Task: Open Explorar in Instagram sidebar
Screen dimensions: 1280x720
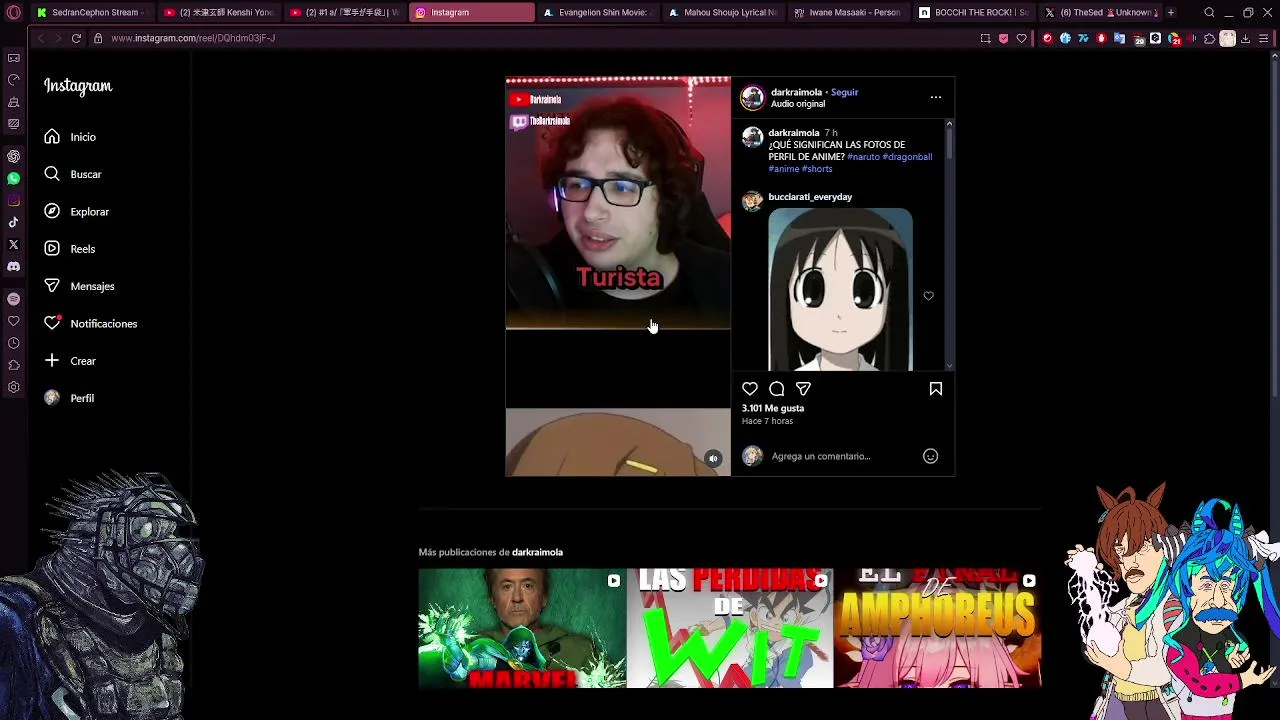Action: [x=76, y=212]
